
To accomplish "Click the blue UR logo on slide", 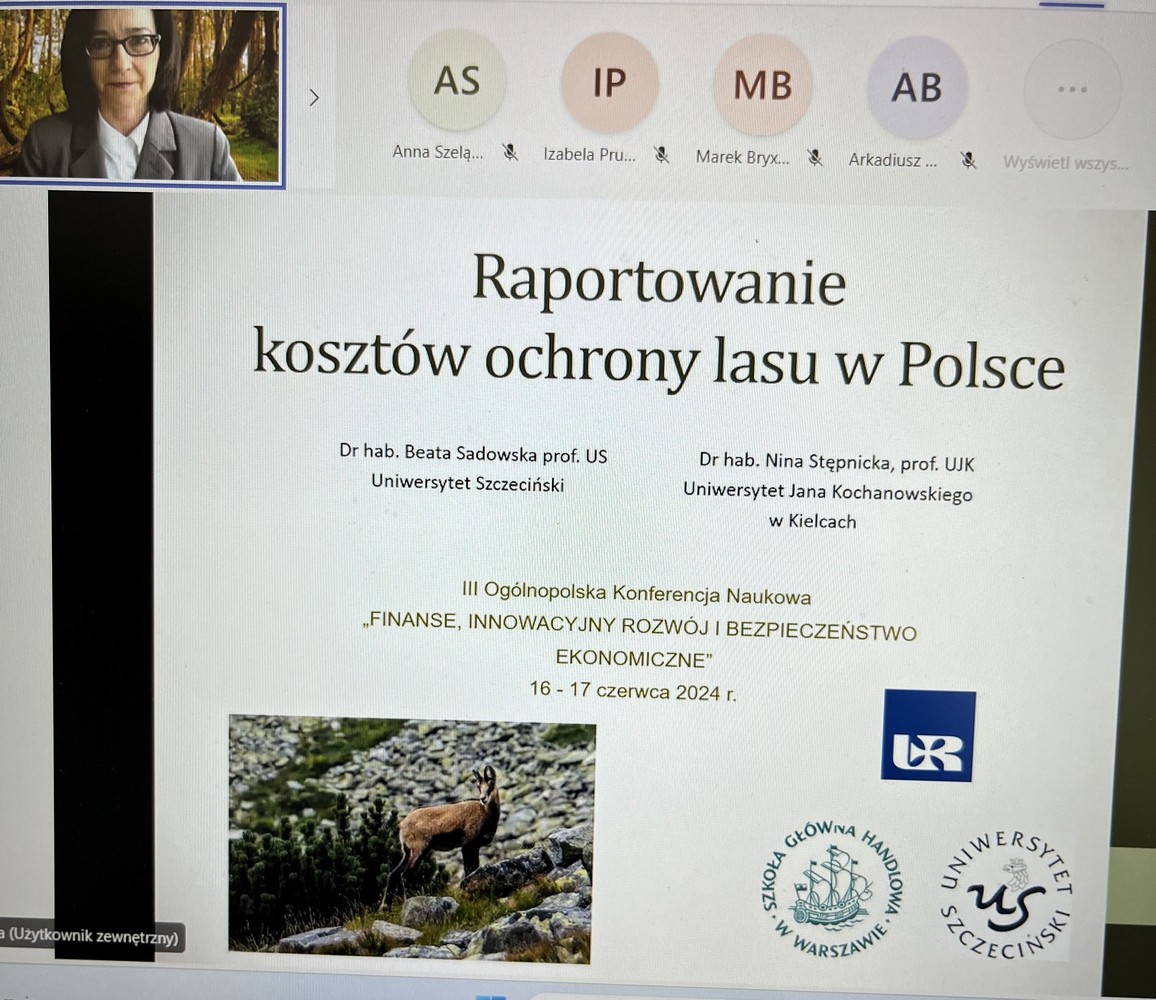I will pos(928,735).
